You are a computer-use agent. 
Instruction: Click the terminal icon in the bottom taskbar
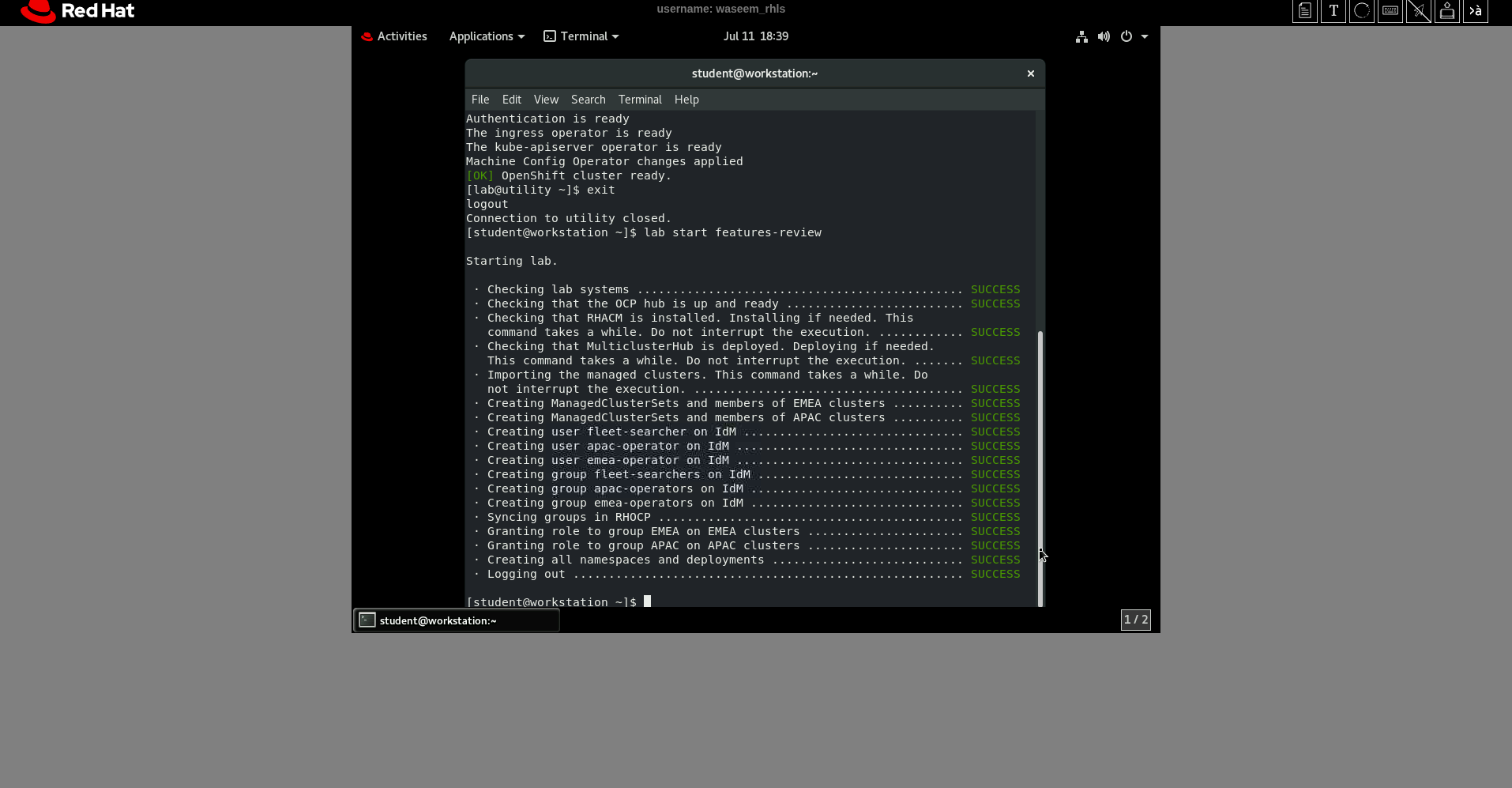(x=367, y=620)
